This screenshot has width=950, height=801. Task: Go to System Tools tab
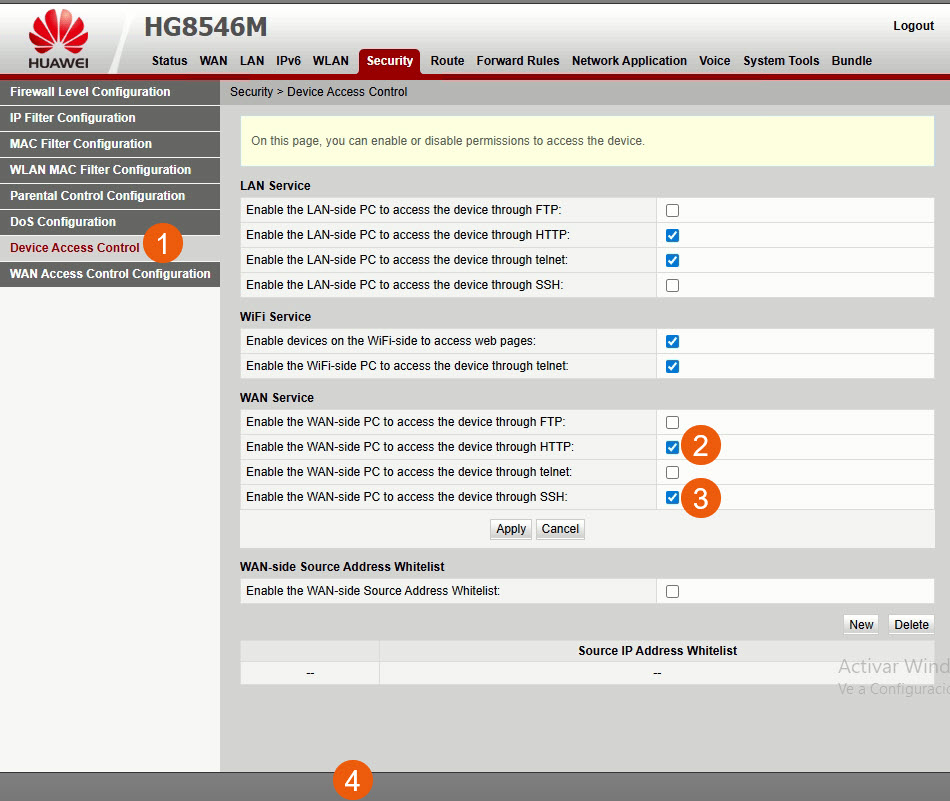click(780, 61)
